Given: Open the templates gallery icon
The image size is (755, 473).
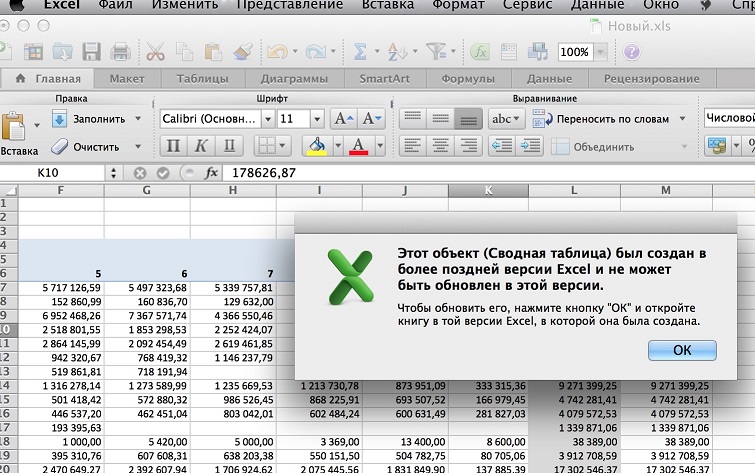Looking at the screenshot, I should pyautogui.click(x=33, y=52).
